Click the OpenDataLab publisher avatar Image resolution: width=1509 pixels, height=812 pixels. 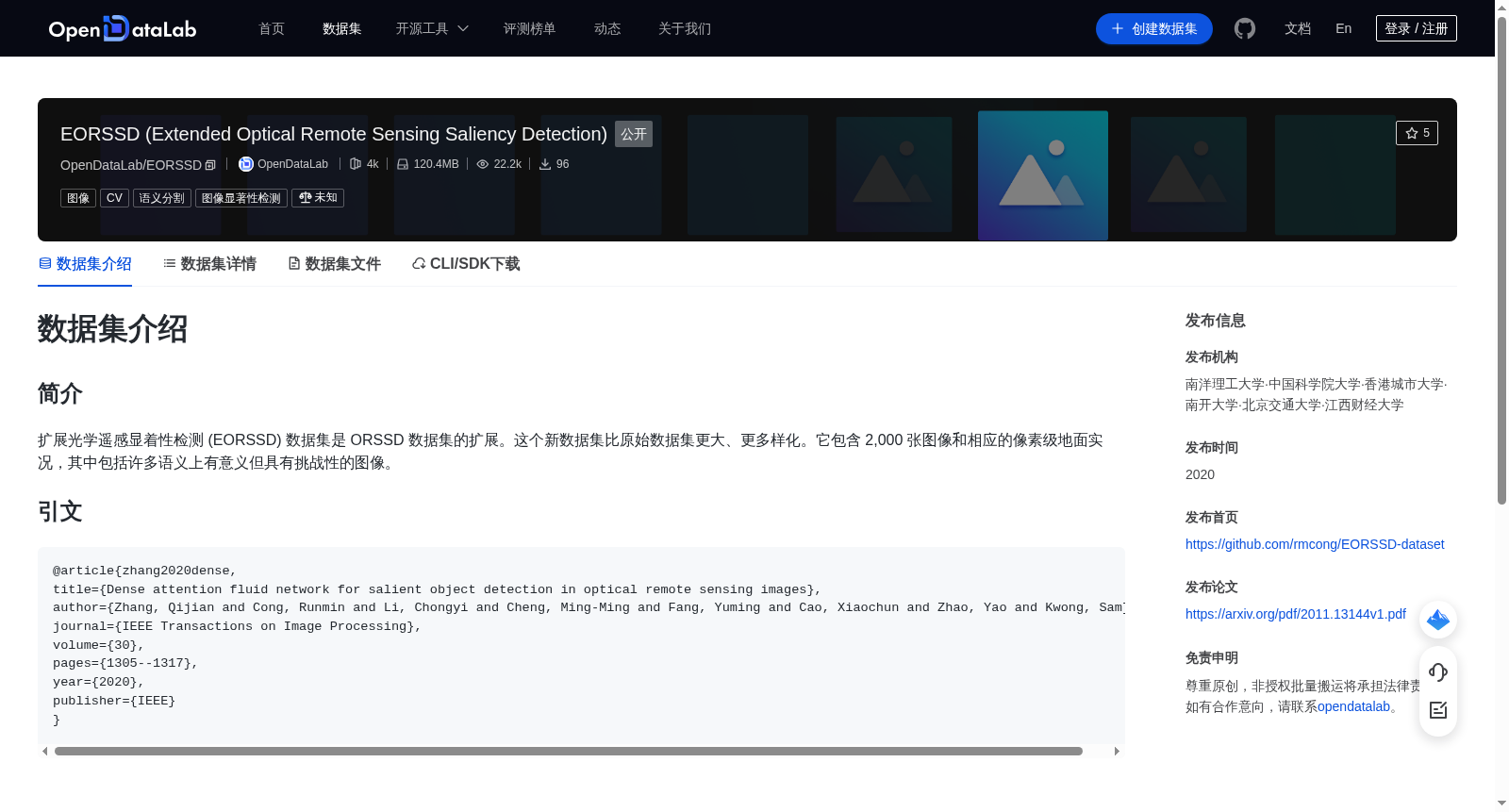click(x=246, y=164)
